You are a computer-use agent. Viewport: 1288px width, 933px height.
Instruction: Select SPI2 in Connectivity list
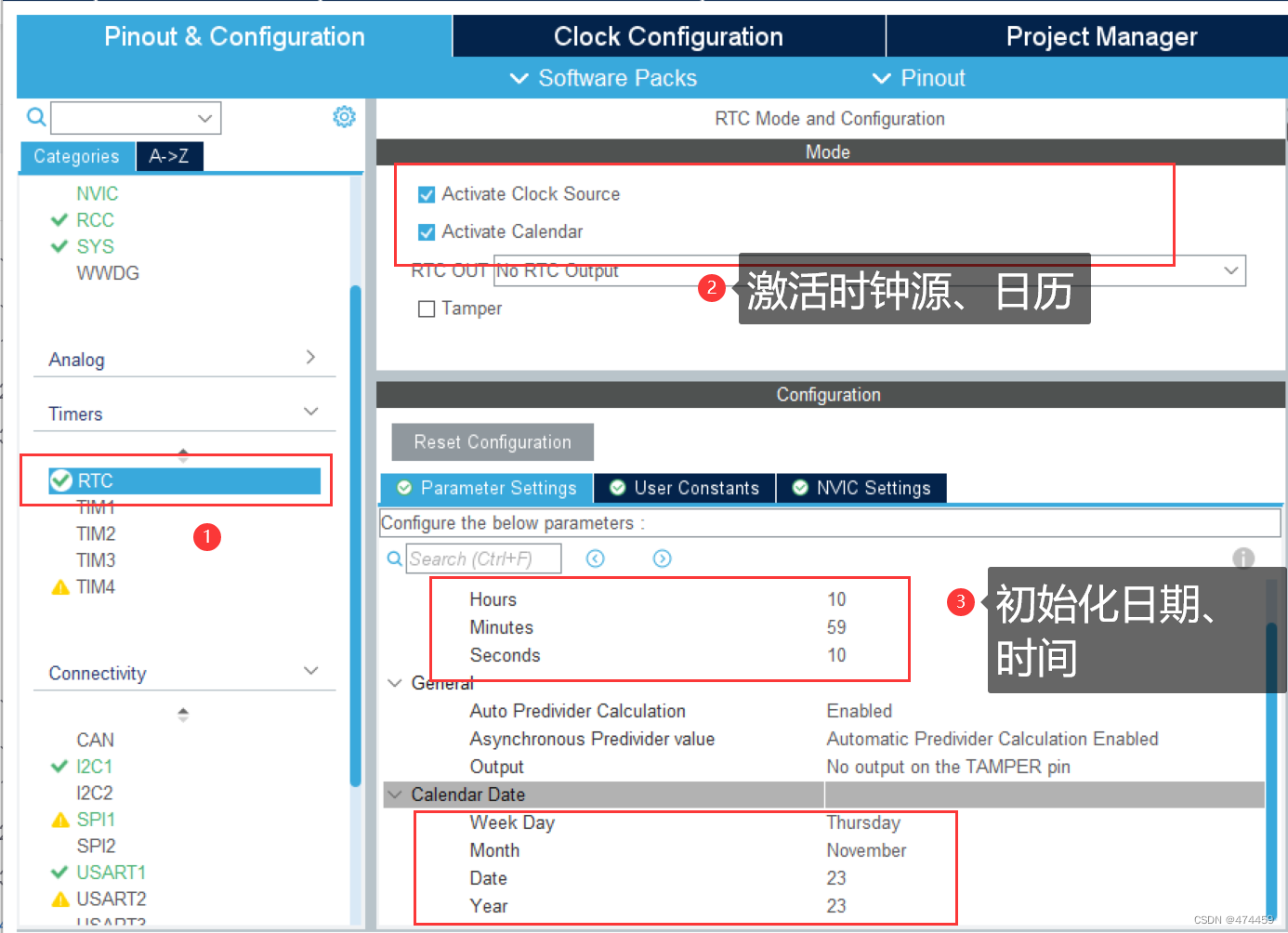point(97,847)
